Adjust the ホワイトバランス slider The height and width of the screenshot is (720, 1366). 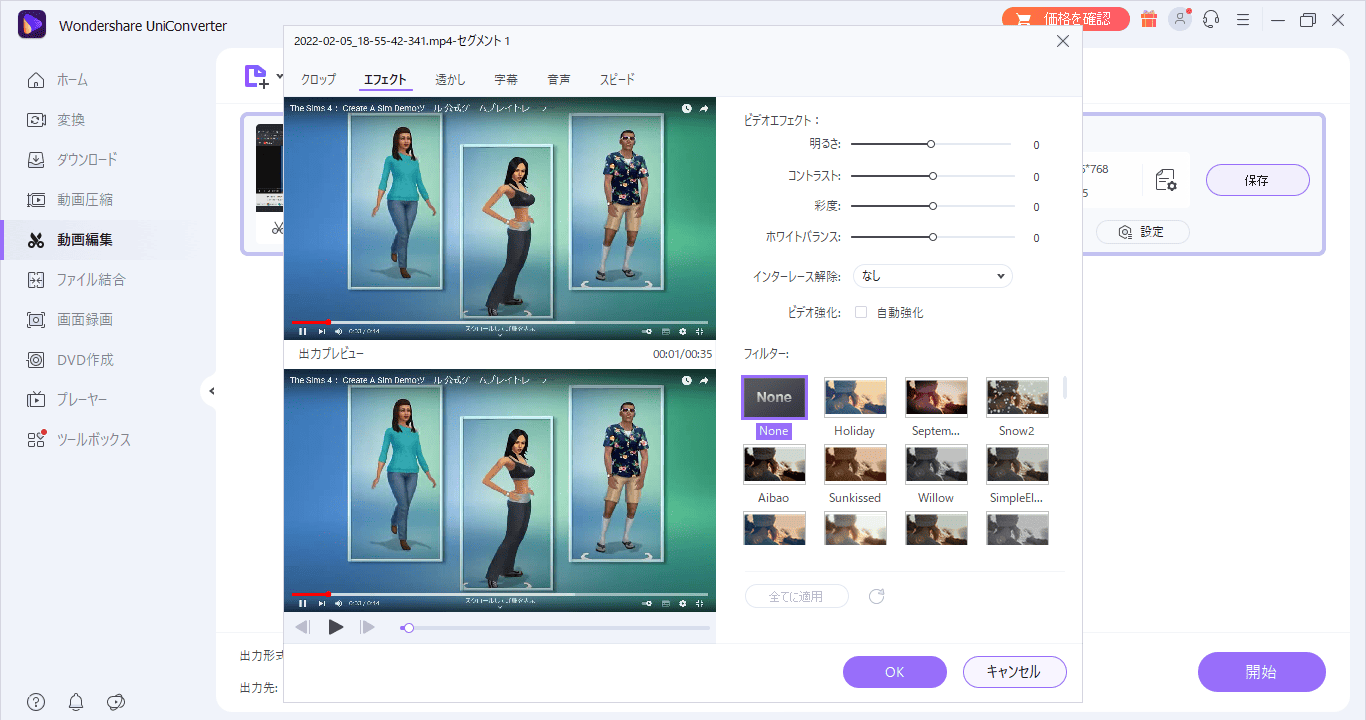(x=931, y=237)
